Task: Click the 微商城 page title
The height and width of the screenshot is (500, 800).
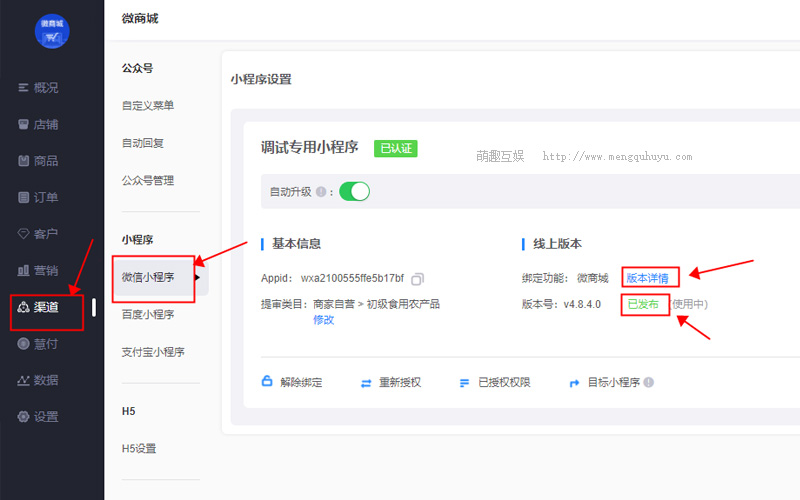Action: coord(140,19)
